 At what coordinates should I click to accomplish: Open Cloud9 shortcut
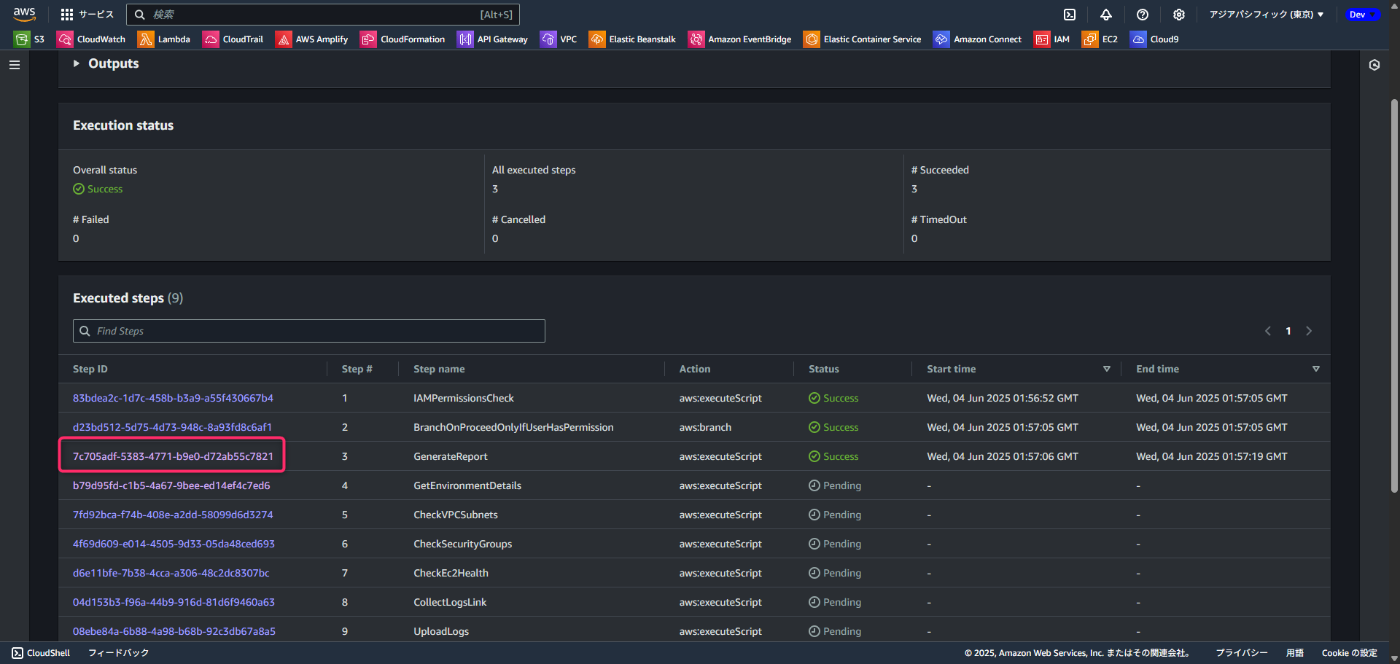tap(1154, 39)
